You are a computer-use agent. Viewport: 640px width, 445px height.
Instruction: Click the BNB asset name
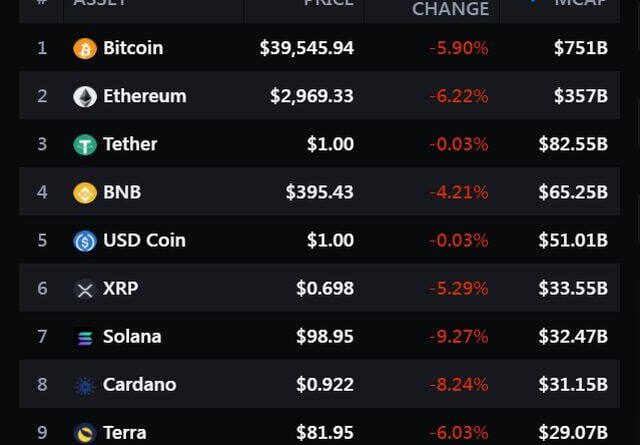122,192
